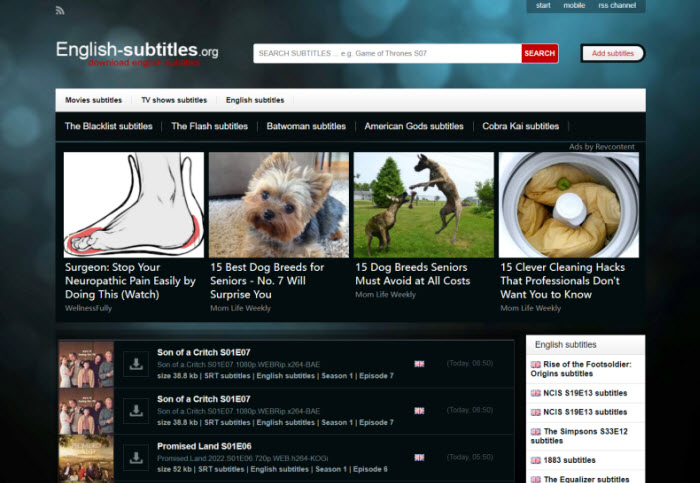Open the foot neuropathic pain ad image
Screen dimensions: 700x483
coord(134,205)
